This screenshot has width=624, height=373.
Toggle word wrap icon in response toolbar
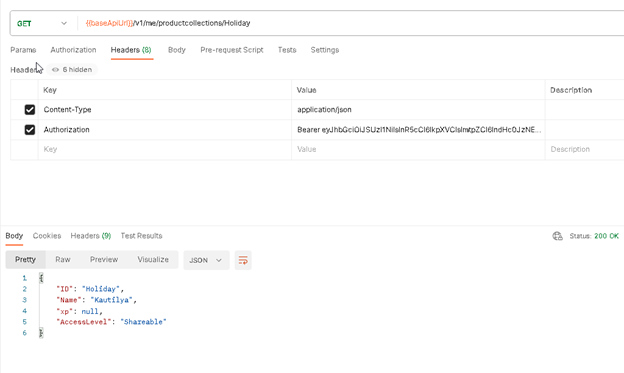243,260
